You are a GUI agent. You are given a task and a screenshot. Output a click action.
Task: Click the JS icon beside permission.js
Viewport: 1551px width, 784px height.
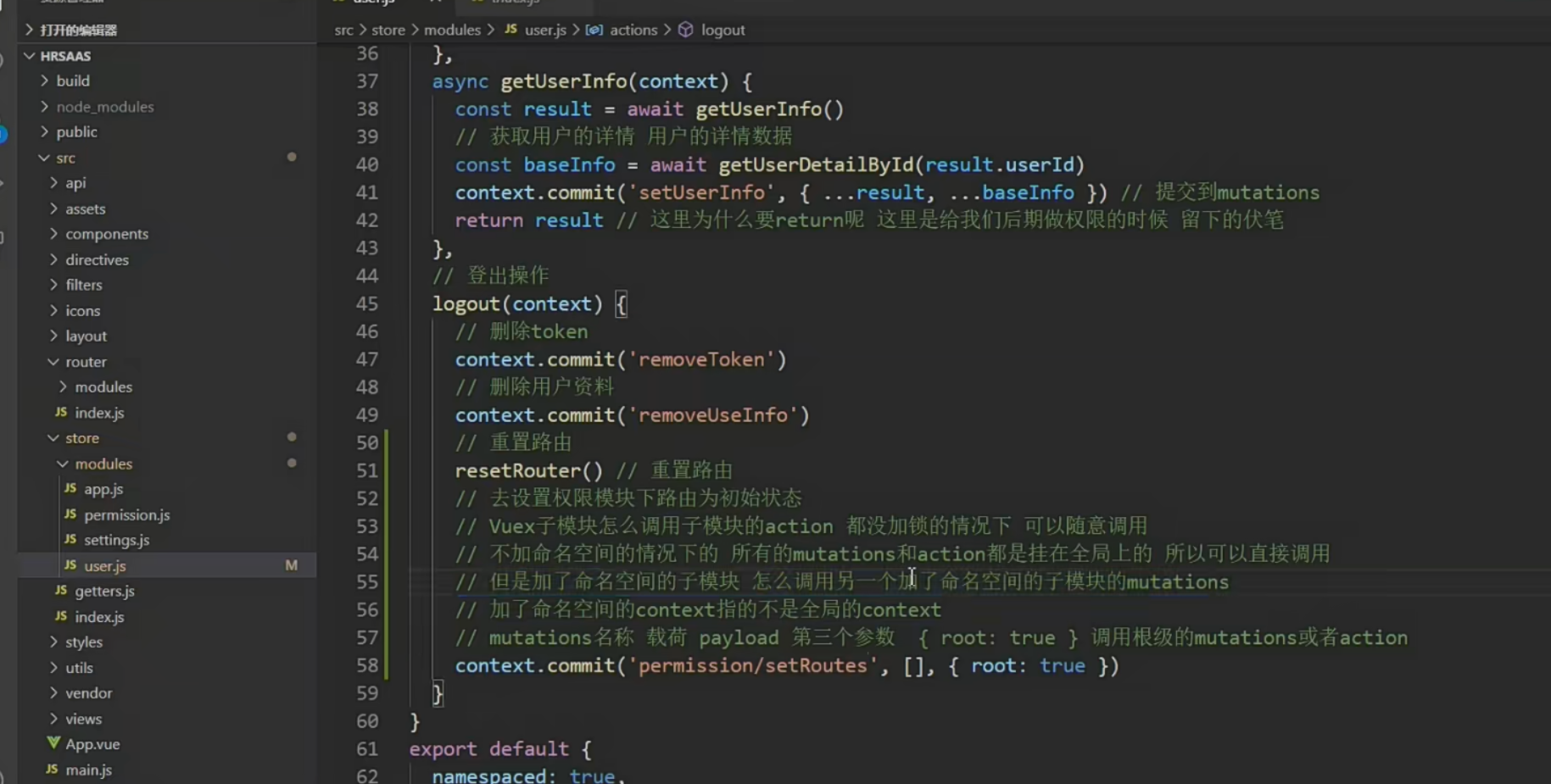(70, 514)
